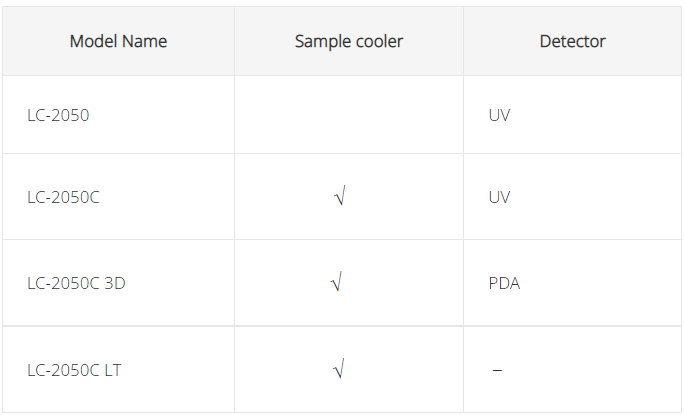This screenshot has width=685, height=415.
Task: Click divider between Model Name and Sample cooler headers
Action: pos(234,41)
